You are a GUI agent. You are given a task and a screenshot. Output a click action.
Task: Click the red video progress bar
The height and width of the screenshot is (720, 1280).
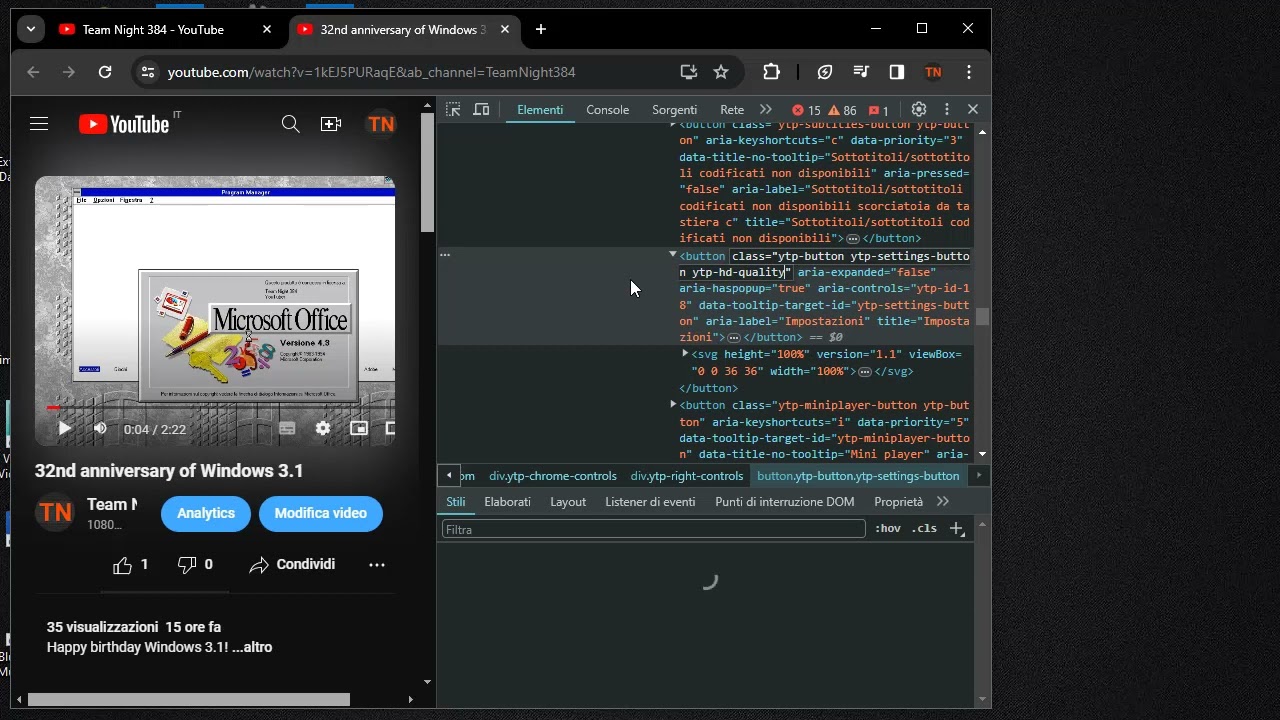tap(54, 408)
